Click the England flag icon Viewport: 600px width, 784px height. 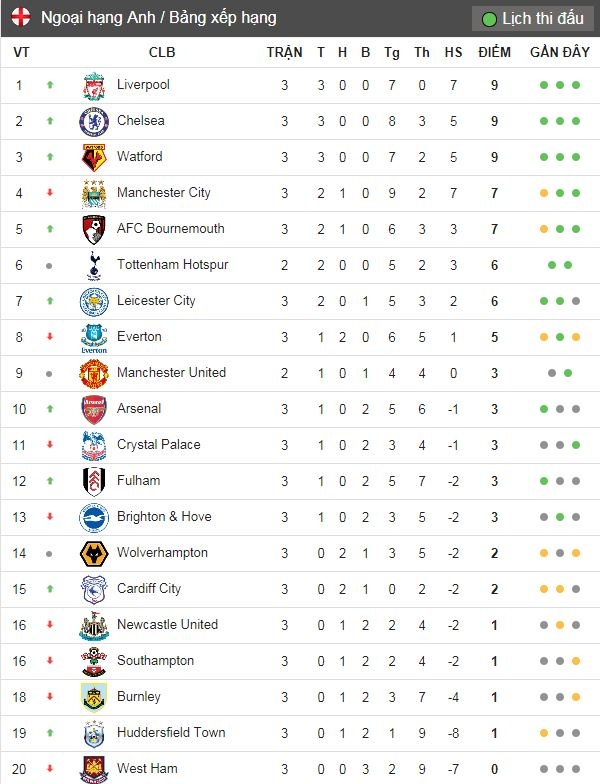[20, 18]
